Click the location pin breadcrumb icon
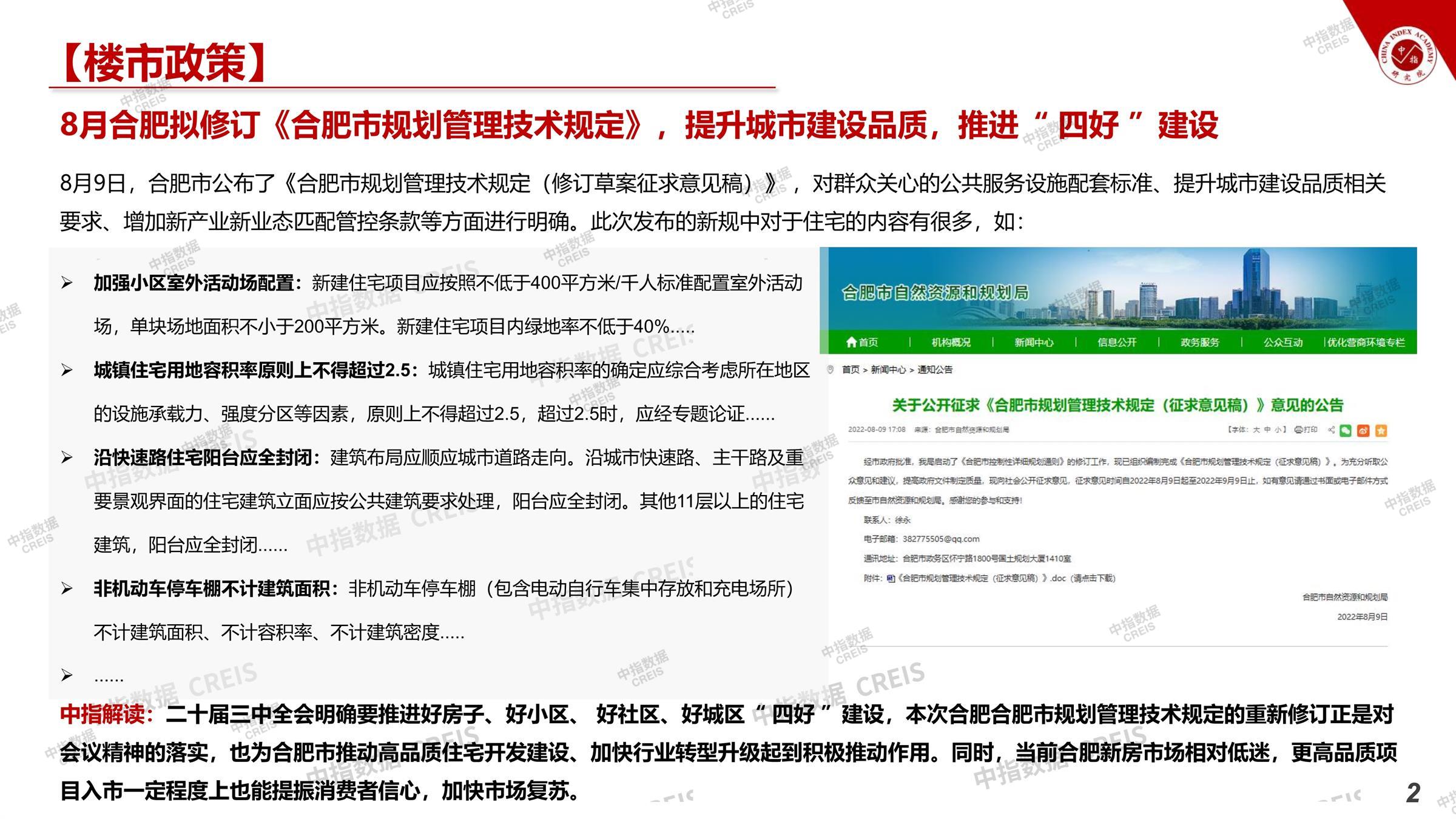 (x=831, y=369)
